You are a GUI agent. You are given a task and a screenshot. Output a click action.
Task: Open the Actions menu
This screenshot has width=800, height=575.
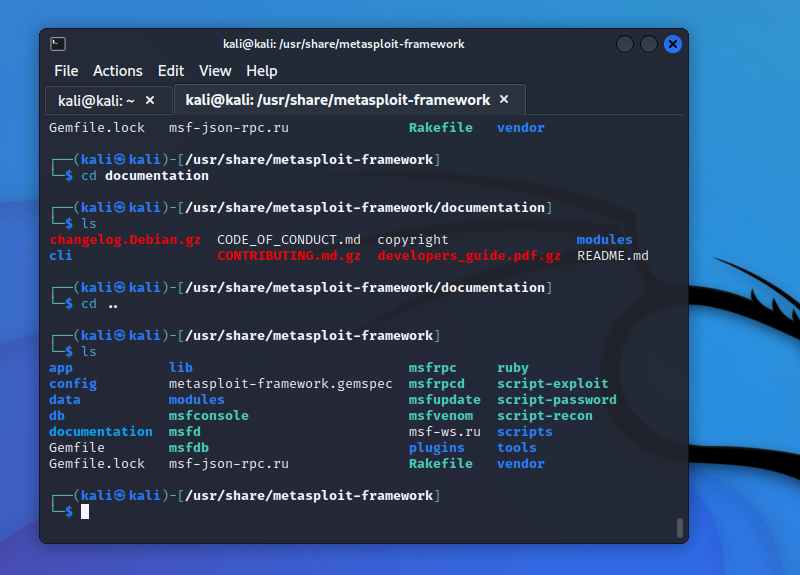(118, 71)
